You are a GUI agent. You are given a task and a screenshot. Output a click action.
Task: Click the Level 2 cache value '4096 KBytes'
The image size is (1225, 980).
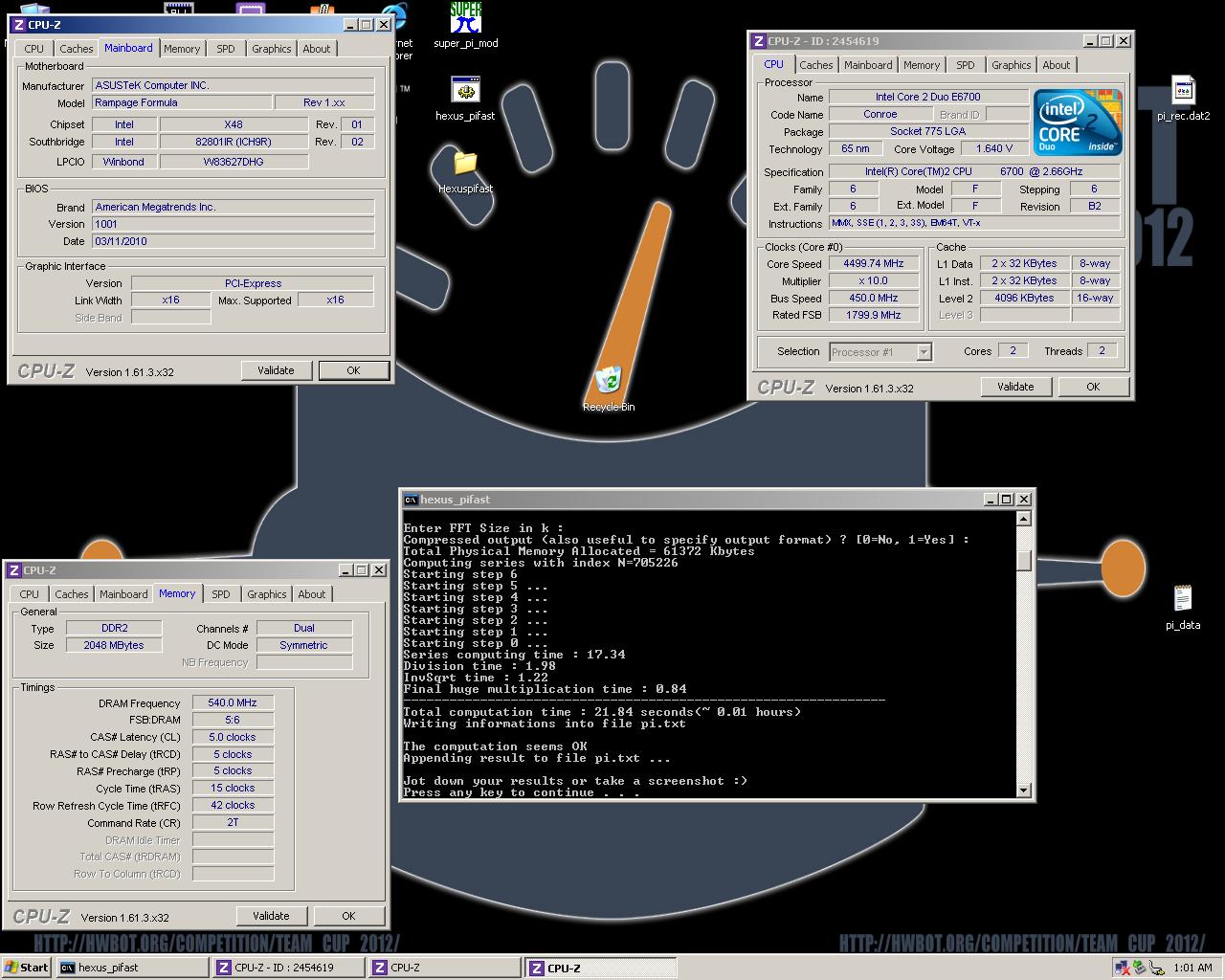tap(1024, 298)
